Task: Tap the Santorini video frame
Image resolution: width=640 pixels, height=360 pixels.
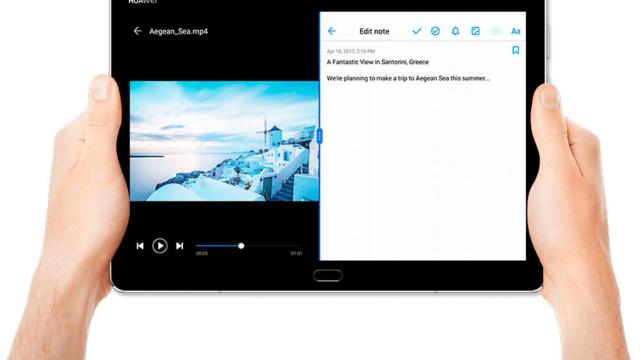Action: coord(224,141)
